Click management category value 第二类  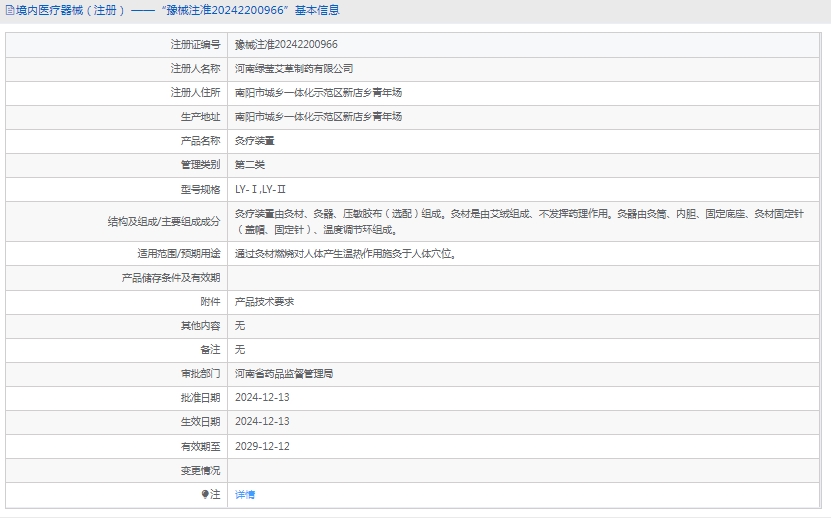coord(250,165)
